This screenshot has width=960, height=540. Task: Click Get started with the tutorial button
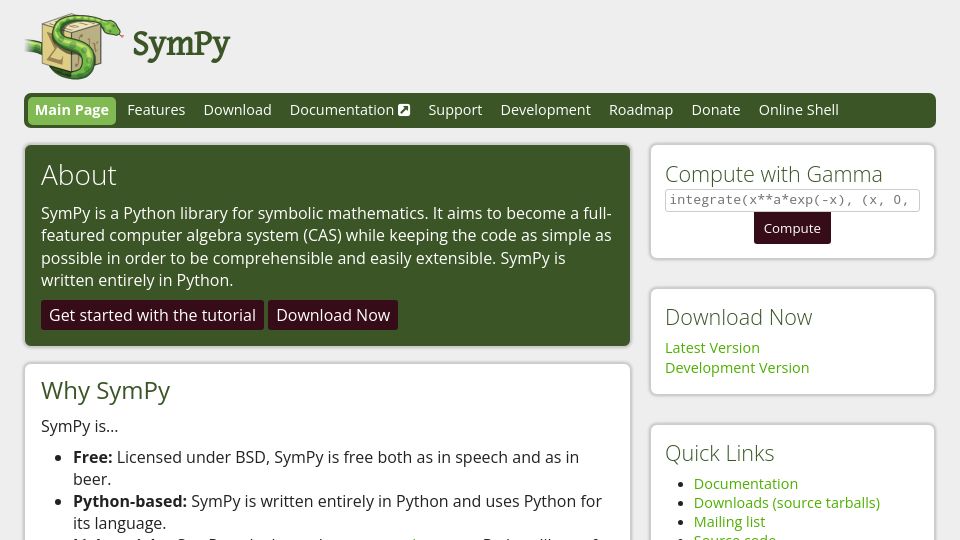[x=152, y=315]
